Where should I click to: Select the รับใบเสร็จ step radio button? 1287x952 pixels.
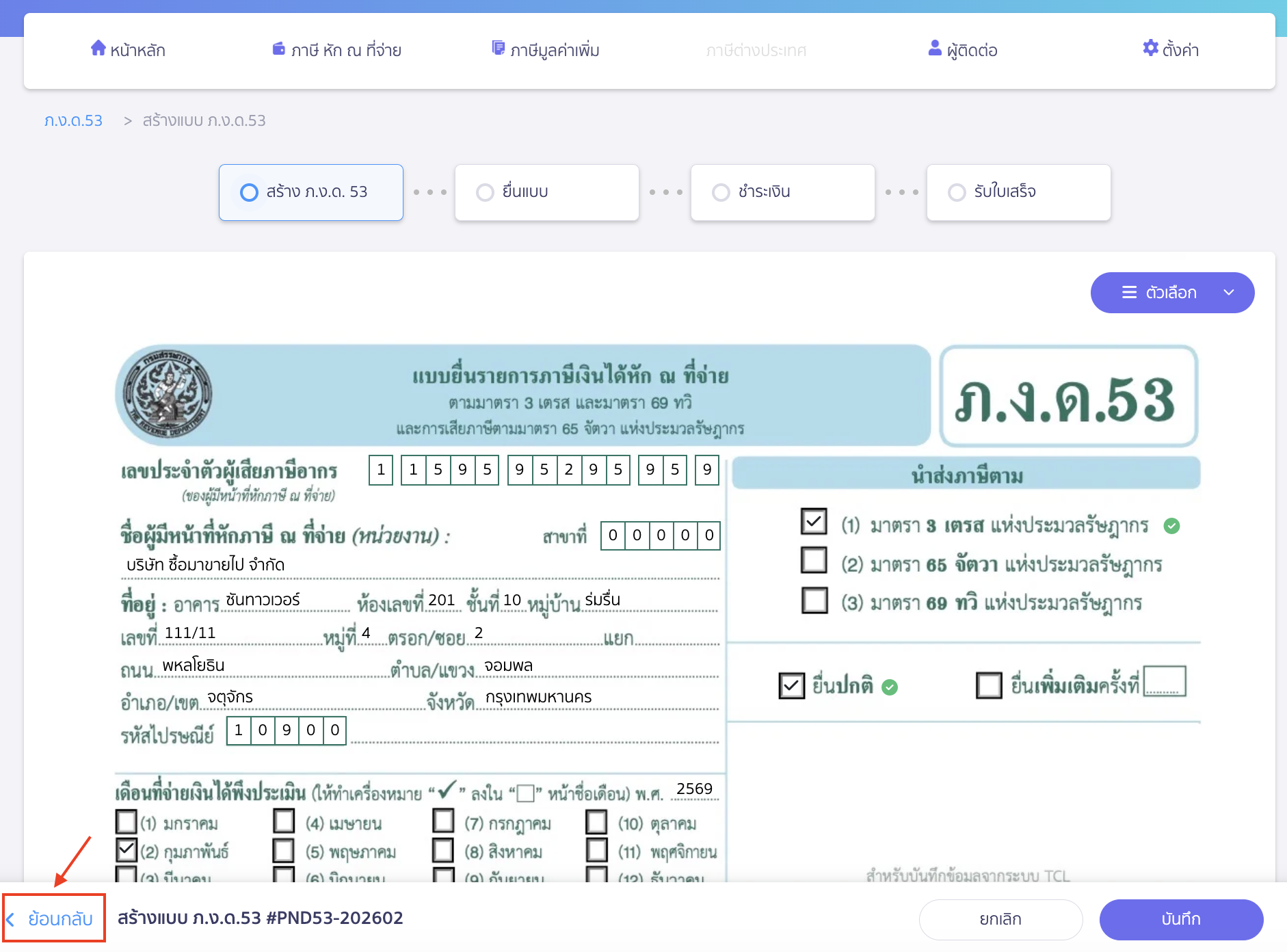click(957, 192)
